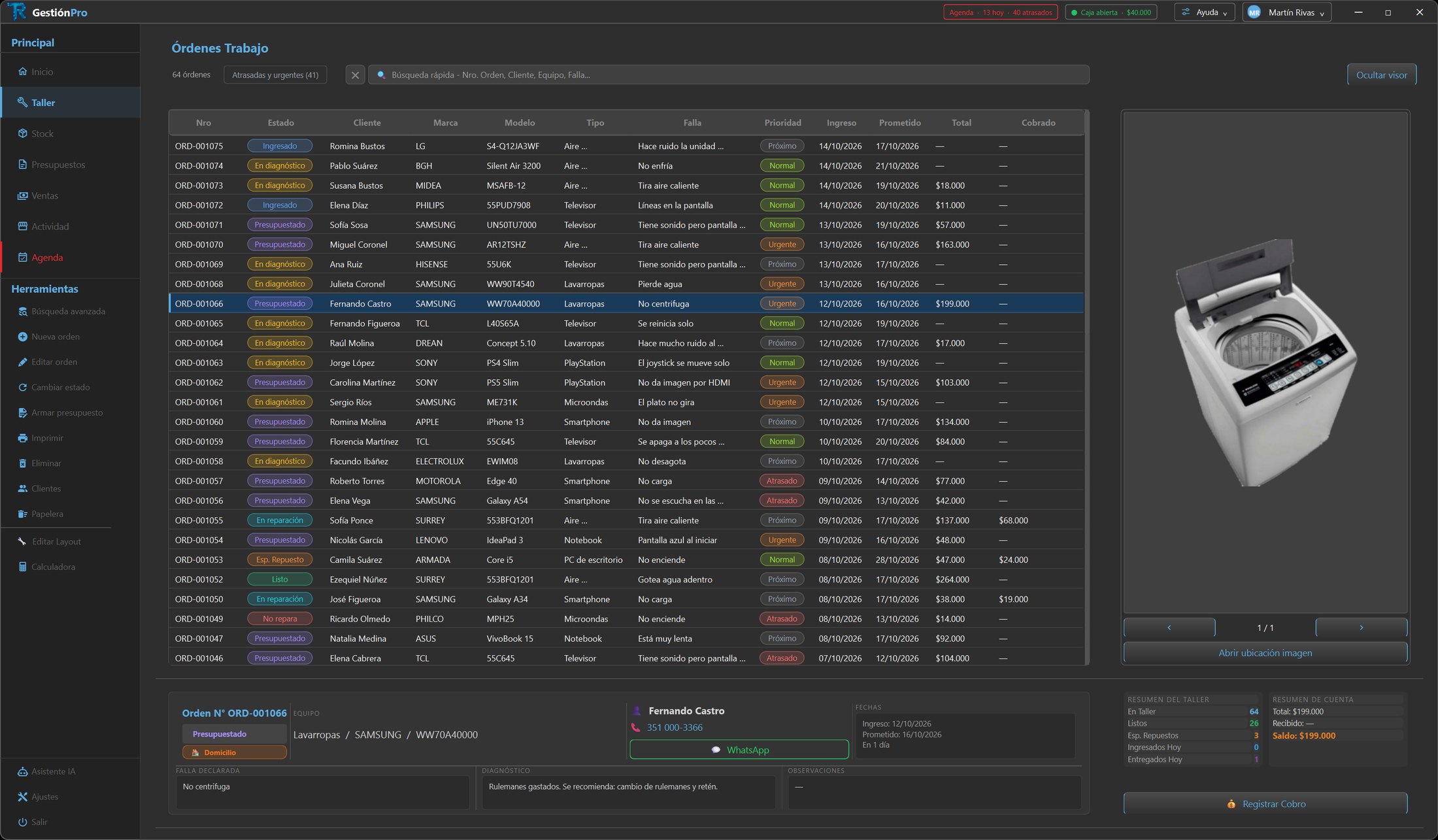Click the Imprimir printer icon
The width and height of the screenshot is (1438, 840).
(x=22, y=438)
